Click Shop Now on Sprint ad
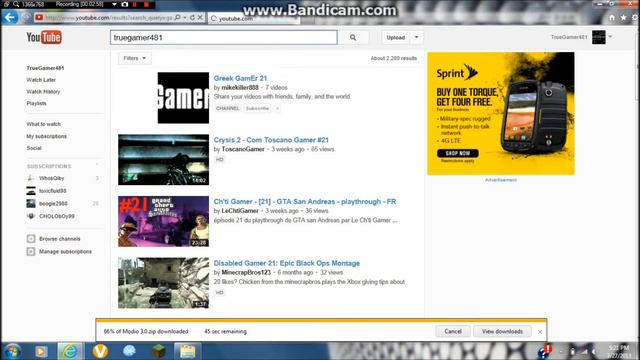The image size is (640, 360). click(458, 153)
